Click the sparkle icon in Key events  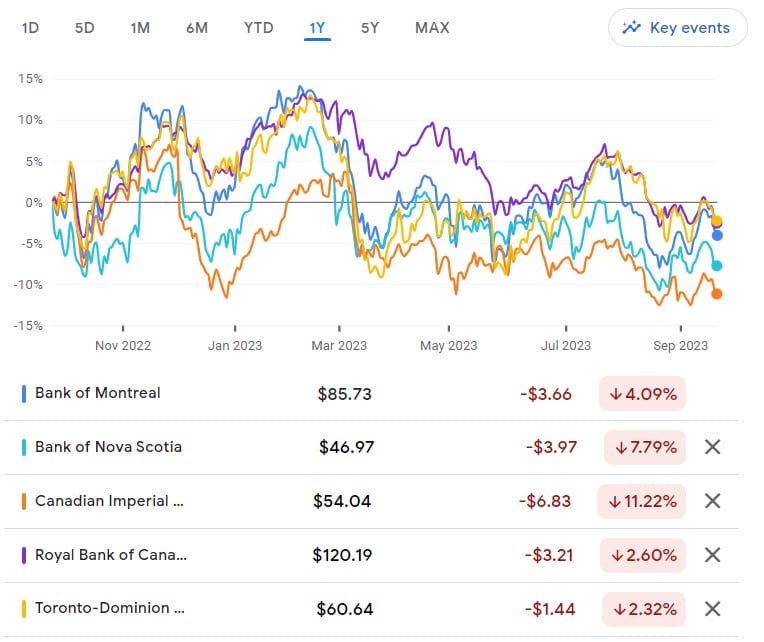pos(631,27)
